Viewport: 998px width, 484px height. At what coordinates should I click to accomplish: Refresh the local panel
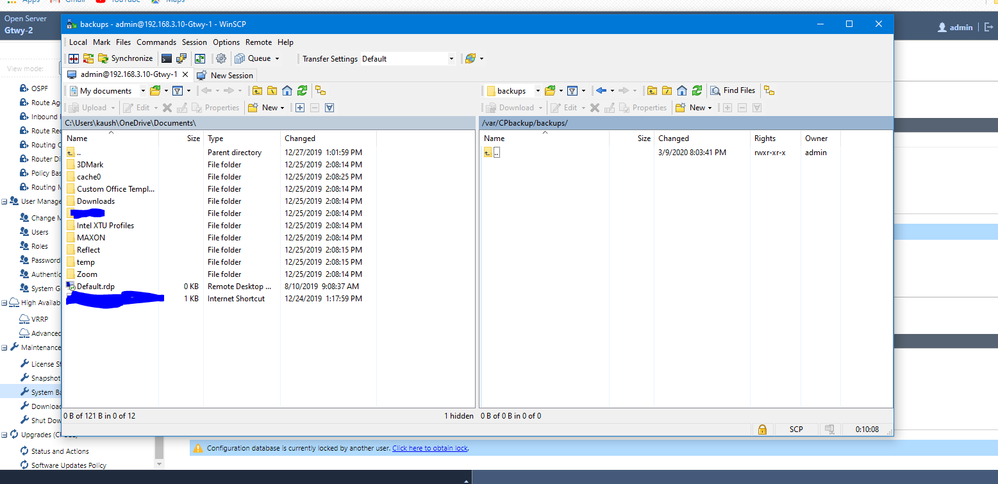click(x=302, y=90)
